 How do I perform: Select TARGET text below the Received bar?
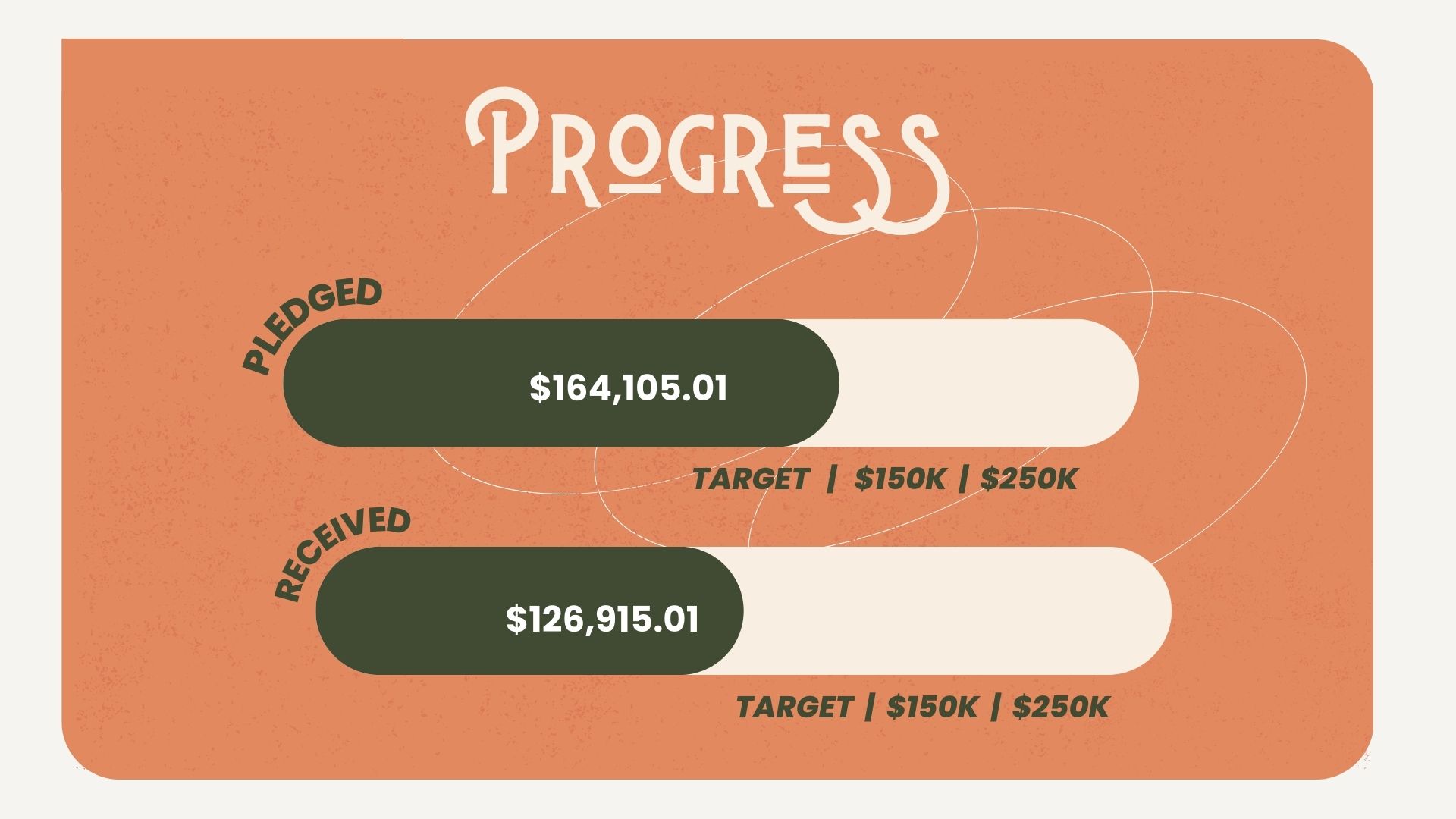click(x=794, y=708)
